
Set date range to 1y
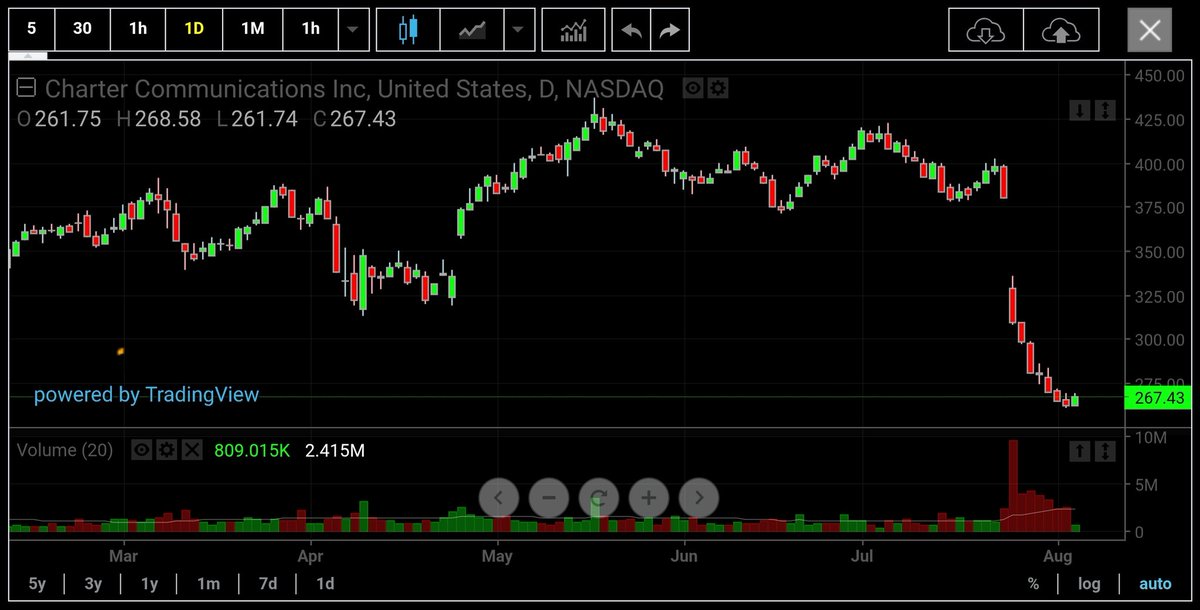(x=149, y=584)
